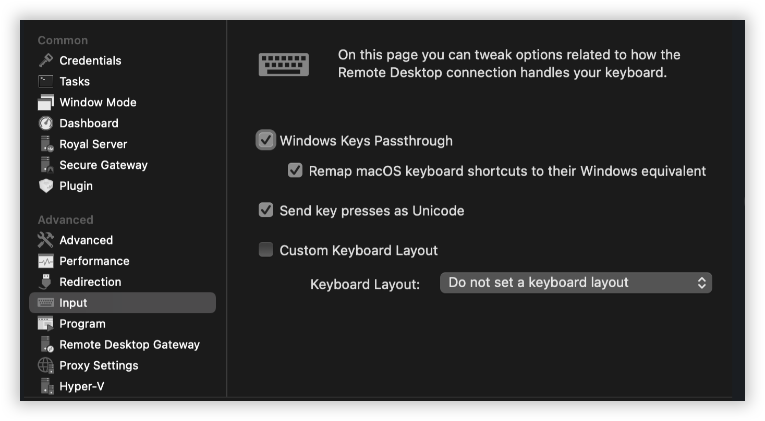The height and width of the screenshot is (421, 765).
Task: Click the Royal Server icon
Action: [46, 145]
